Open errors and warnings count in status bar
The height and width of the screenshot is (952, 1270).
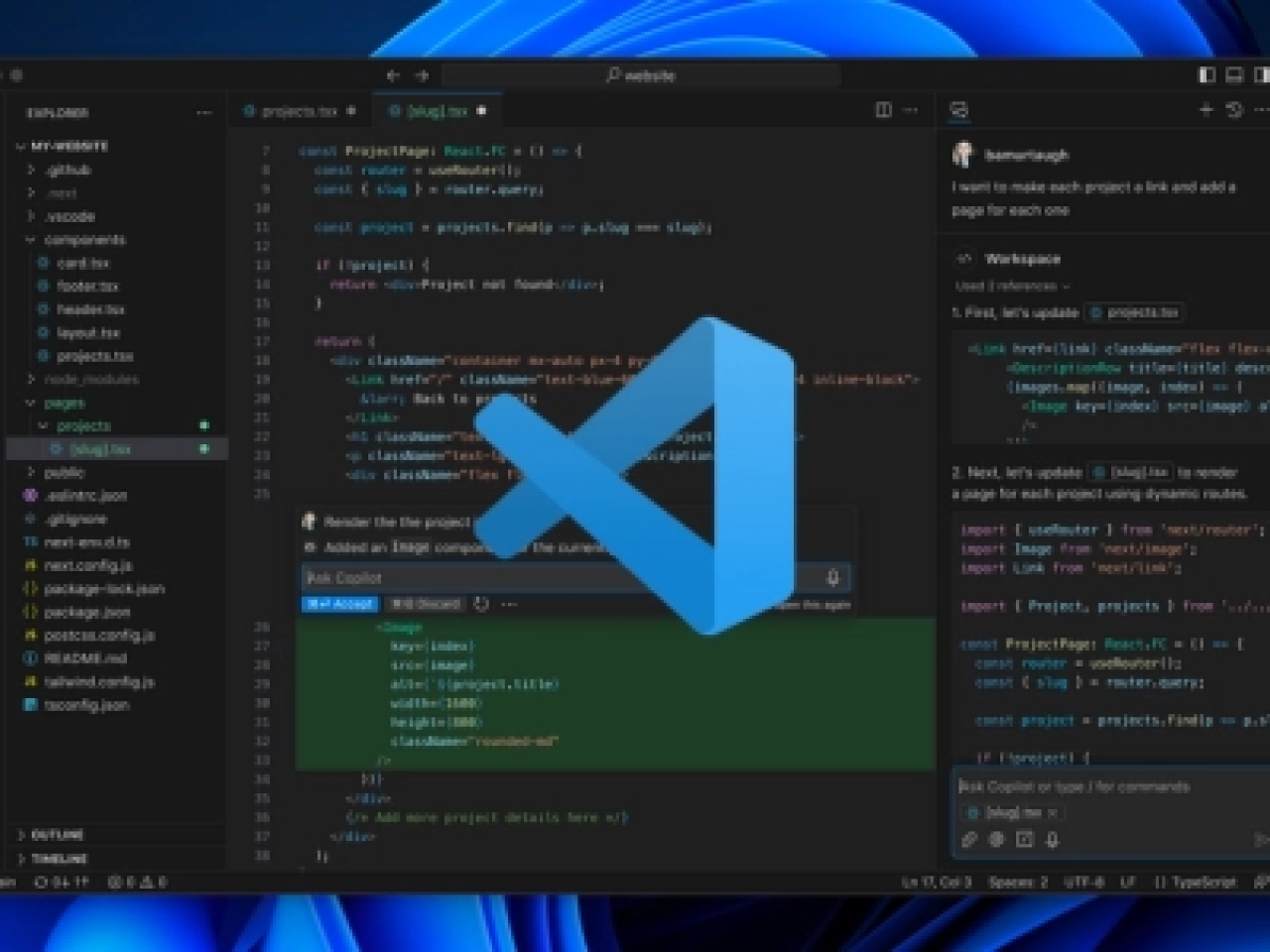137,882
